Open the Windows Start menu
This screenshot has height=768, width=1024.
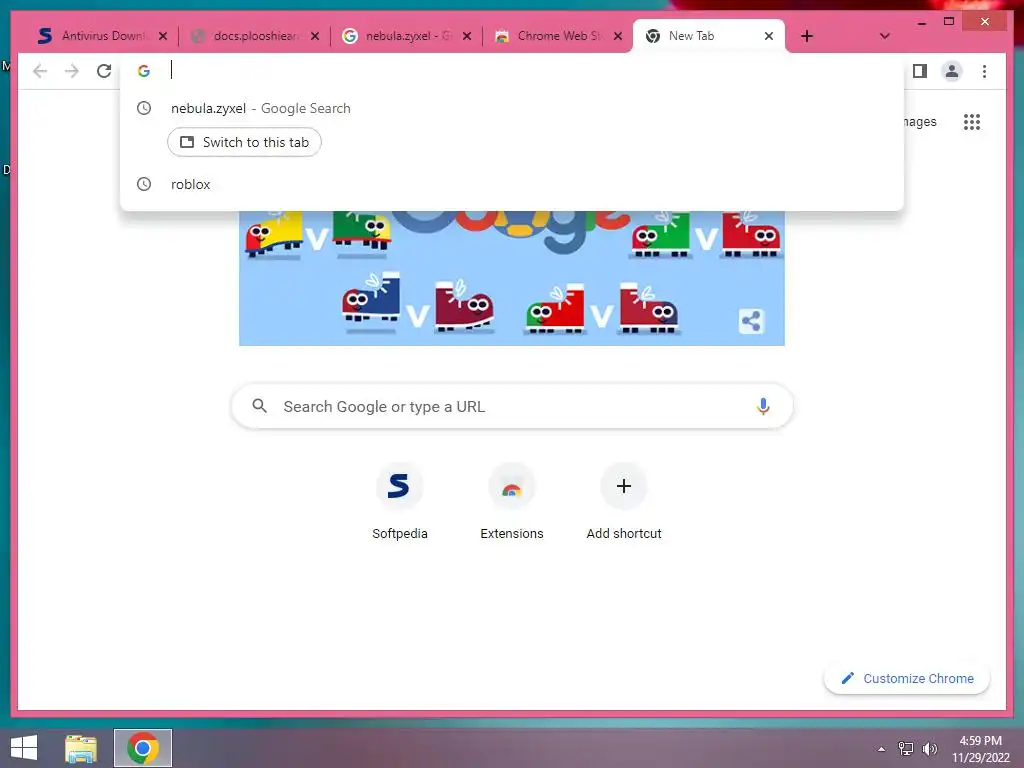[24, 748]
